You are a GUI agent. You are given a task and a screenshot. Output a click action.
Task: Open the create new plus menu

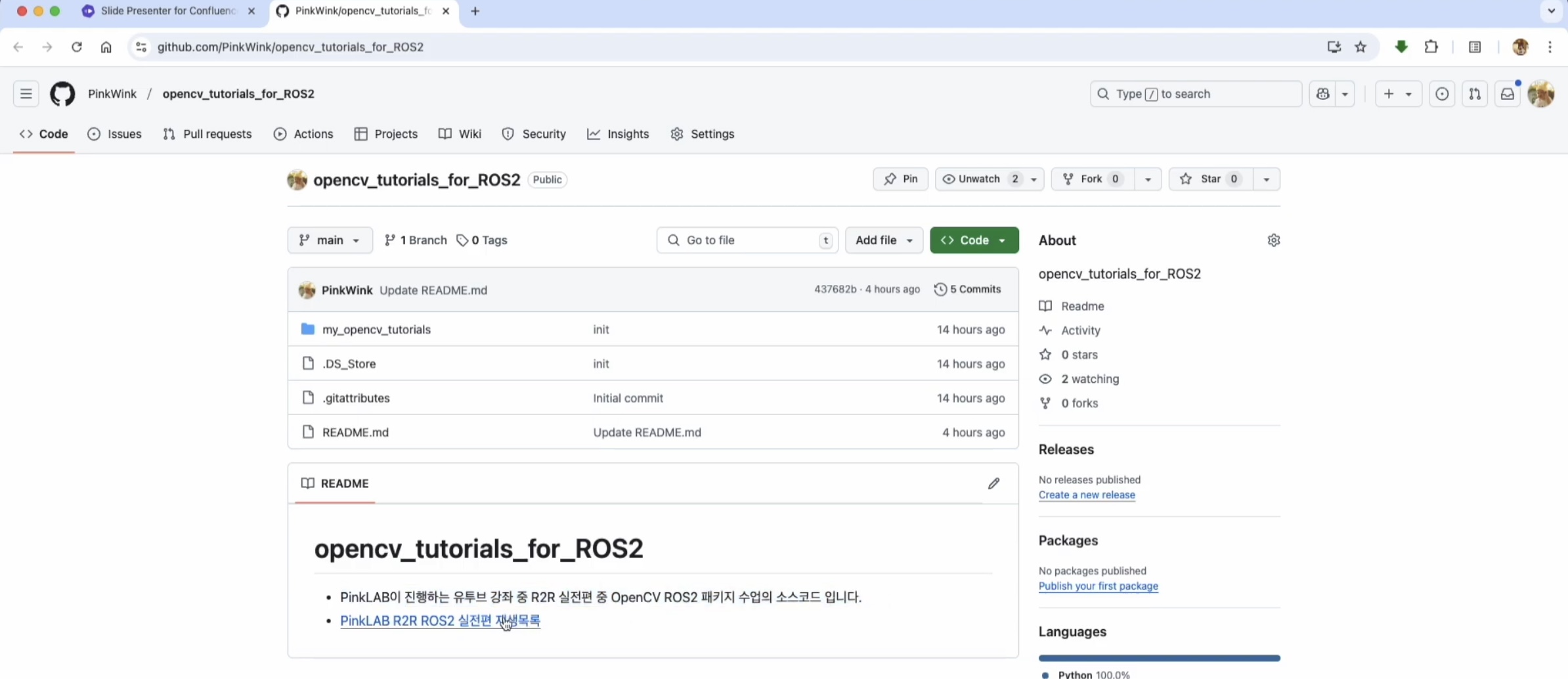click(1398, 94)
